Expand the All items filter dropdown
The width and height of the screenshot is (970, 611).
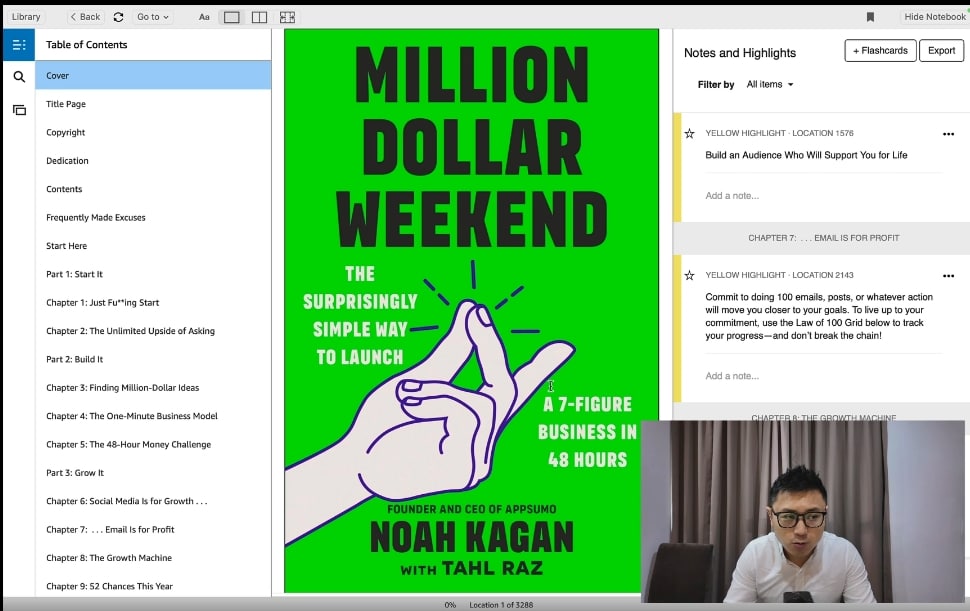pos(770,84)
